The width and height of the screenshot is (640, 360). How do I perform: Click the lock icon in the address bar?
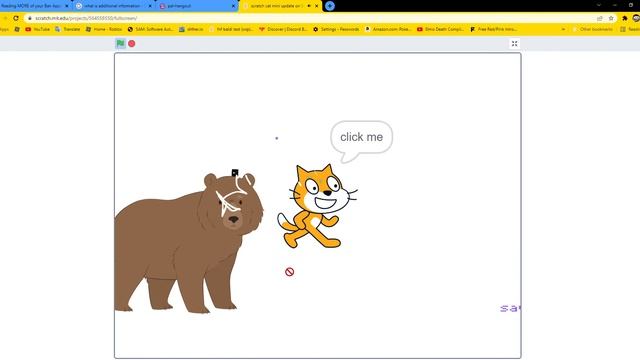coord(30,18)
